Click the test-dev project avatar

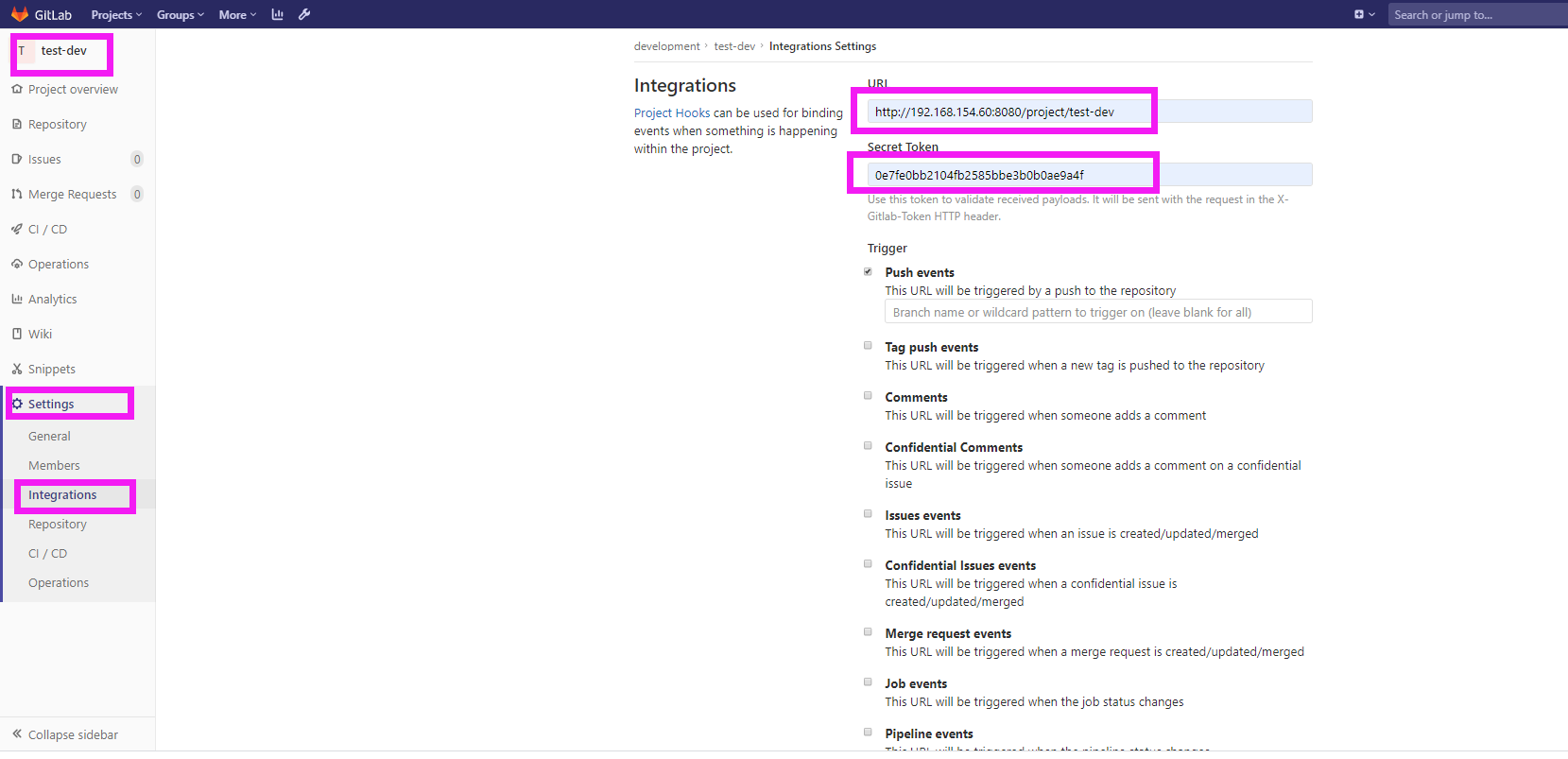[23, 51]
